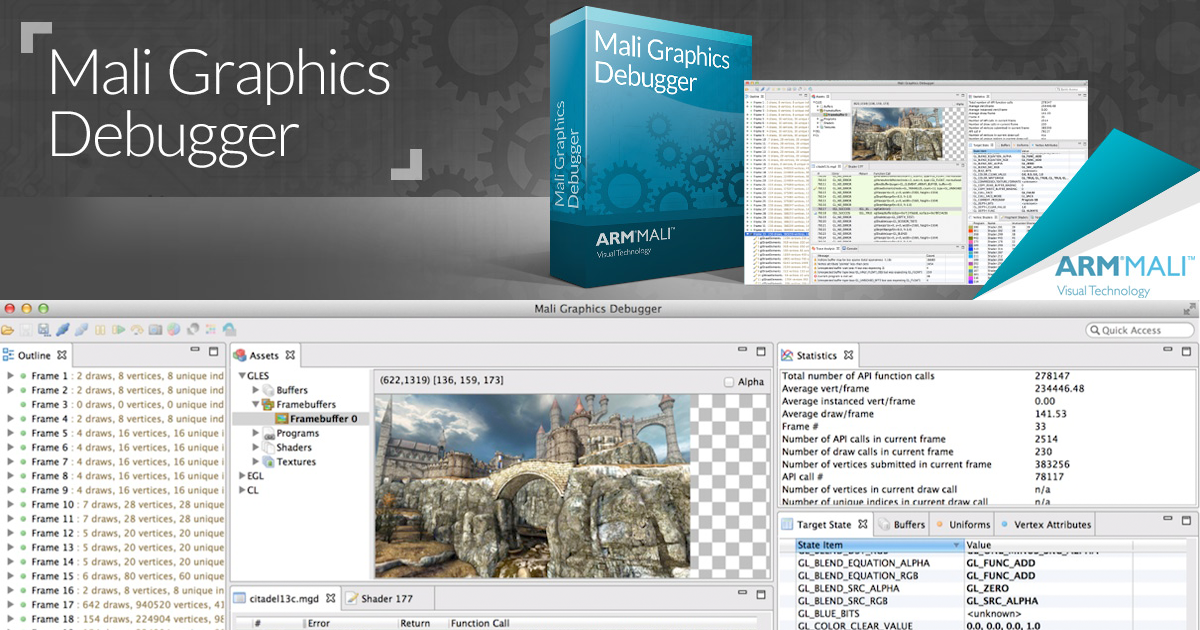The height and width of the screenshot is (630, 1200).
Task: Click the Assets panel icon beside its tab label
Action: (240, 355)
